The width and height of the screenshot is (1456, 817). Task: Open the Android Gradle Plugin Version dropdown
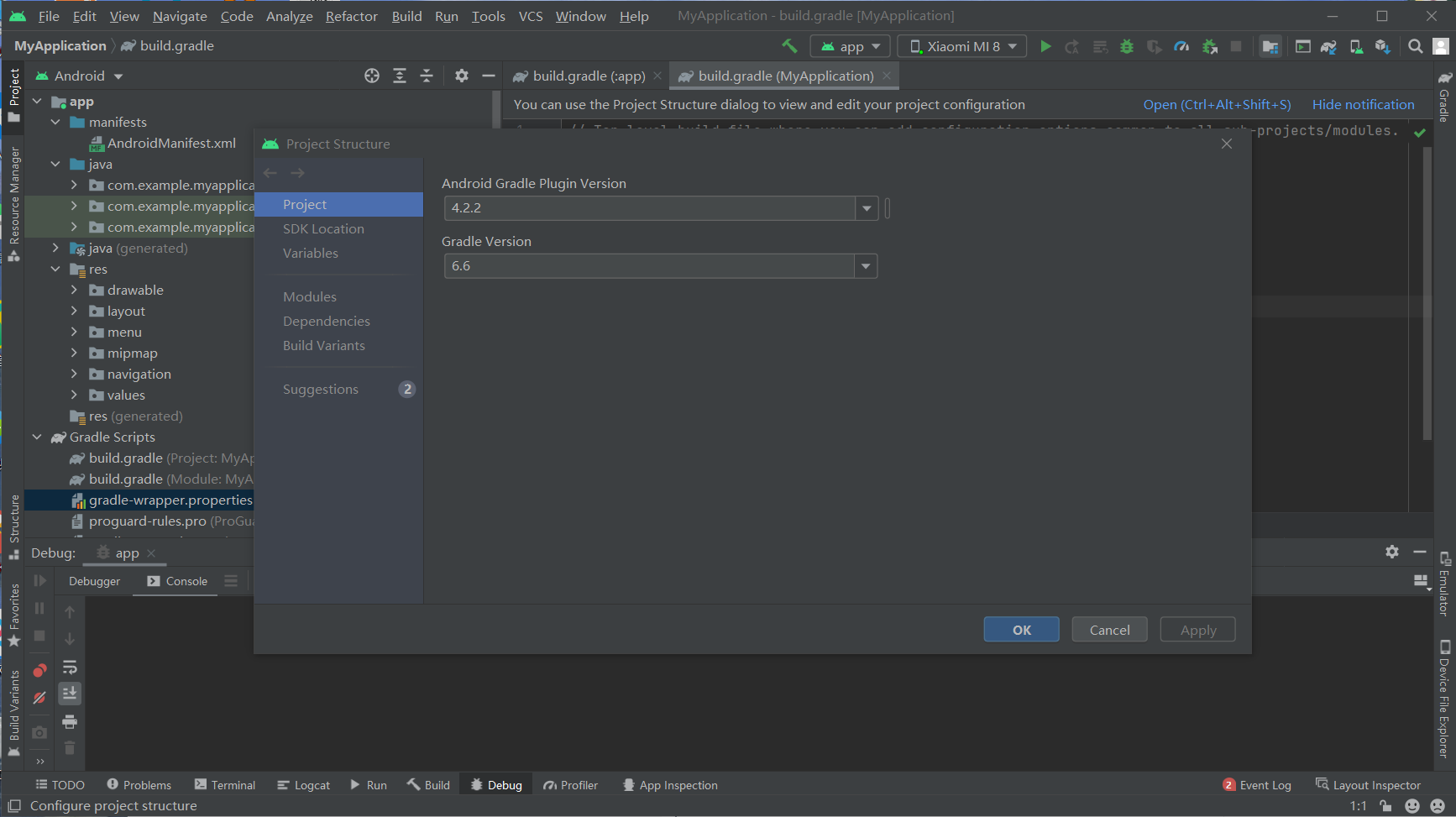(867, 208)
